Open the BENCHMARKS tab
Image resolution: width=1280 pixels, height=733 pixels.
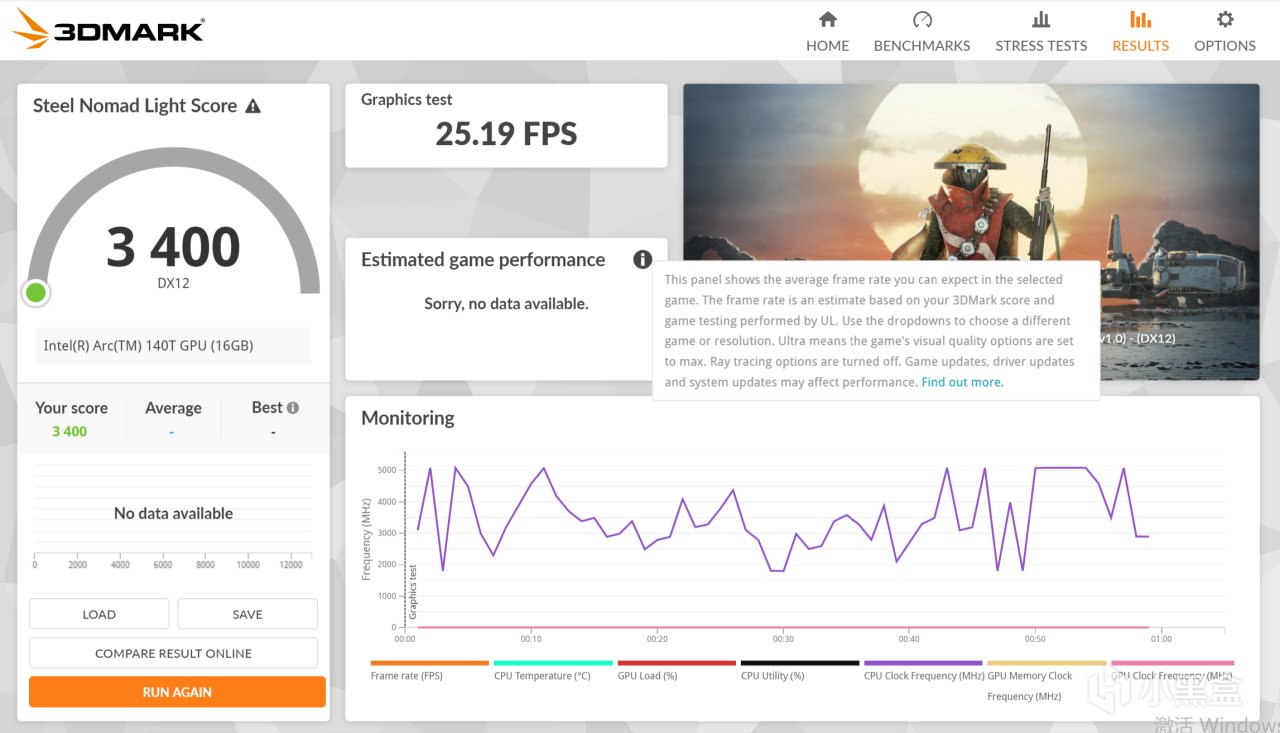pos(922,31)
